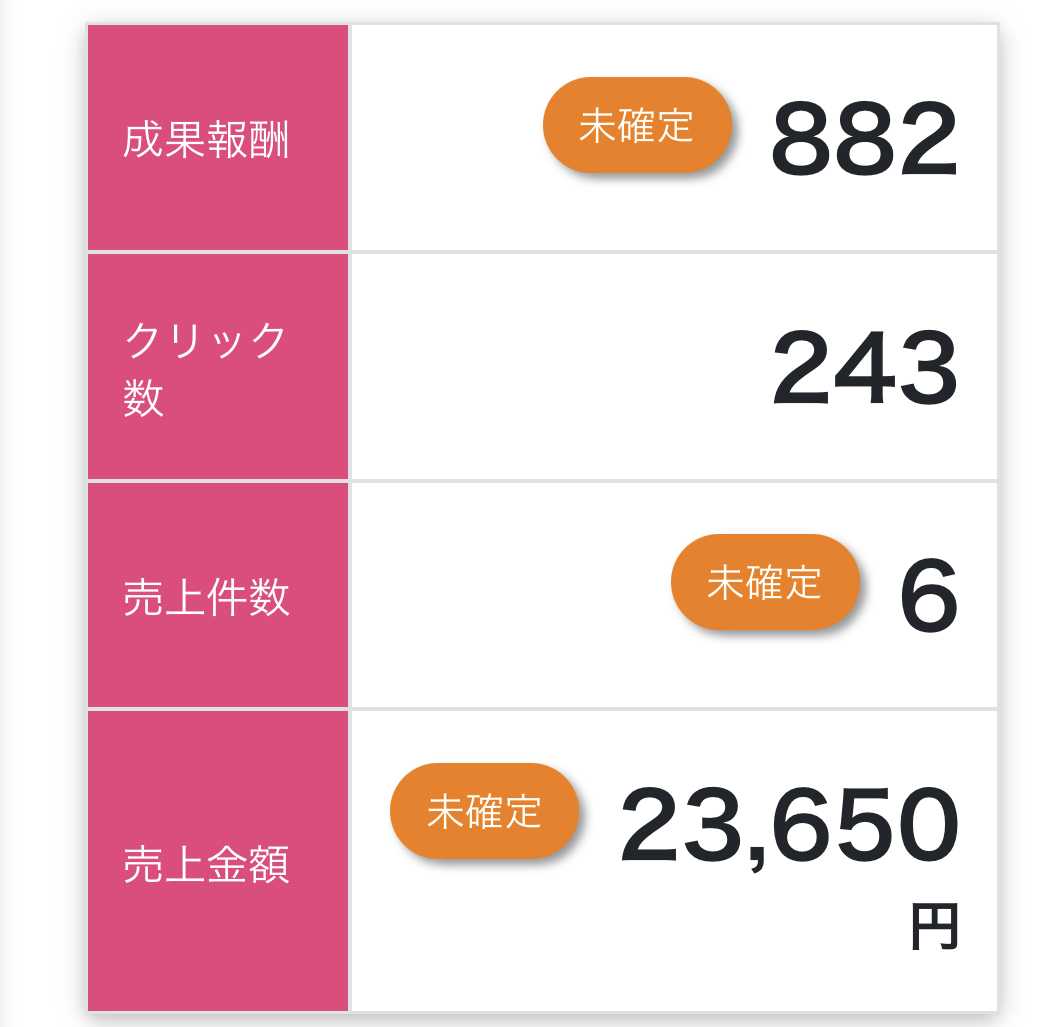This screenshot has height=1027, width=1055.
Task: Click the empty area below 未確定 in 売上金額 row
Action: [x=484, y=930]
